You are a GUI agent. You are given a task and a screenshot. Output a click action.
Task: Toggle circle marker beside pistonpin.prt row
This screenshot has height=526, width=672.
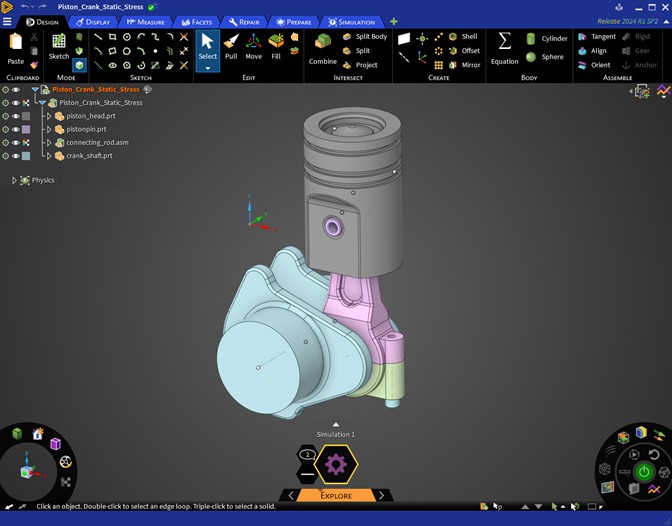coord(5,129)
